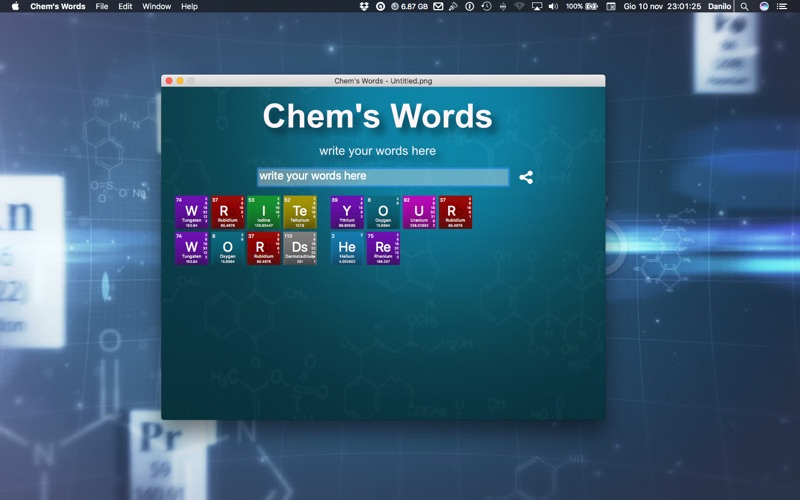Open the Apple menu

(15, 6)
